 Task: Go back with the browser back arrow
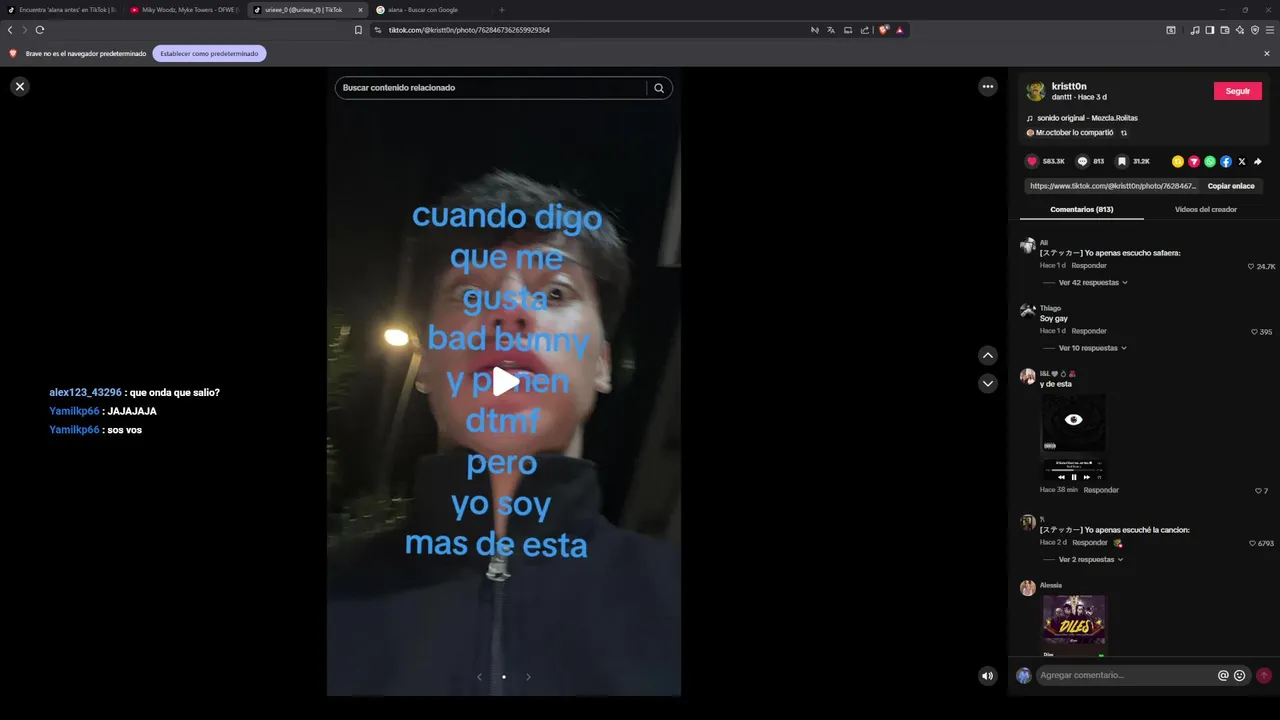[10, 30]
